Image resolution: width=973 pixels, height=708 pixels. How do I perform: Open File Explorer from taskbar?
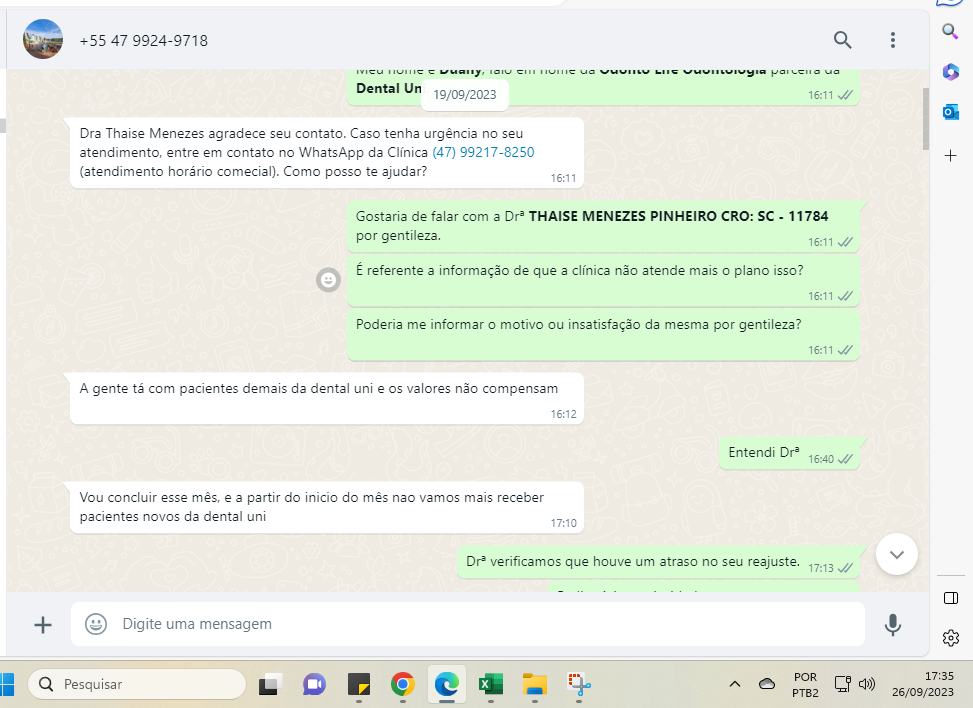(534, 684)
